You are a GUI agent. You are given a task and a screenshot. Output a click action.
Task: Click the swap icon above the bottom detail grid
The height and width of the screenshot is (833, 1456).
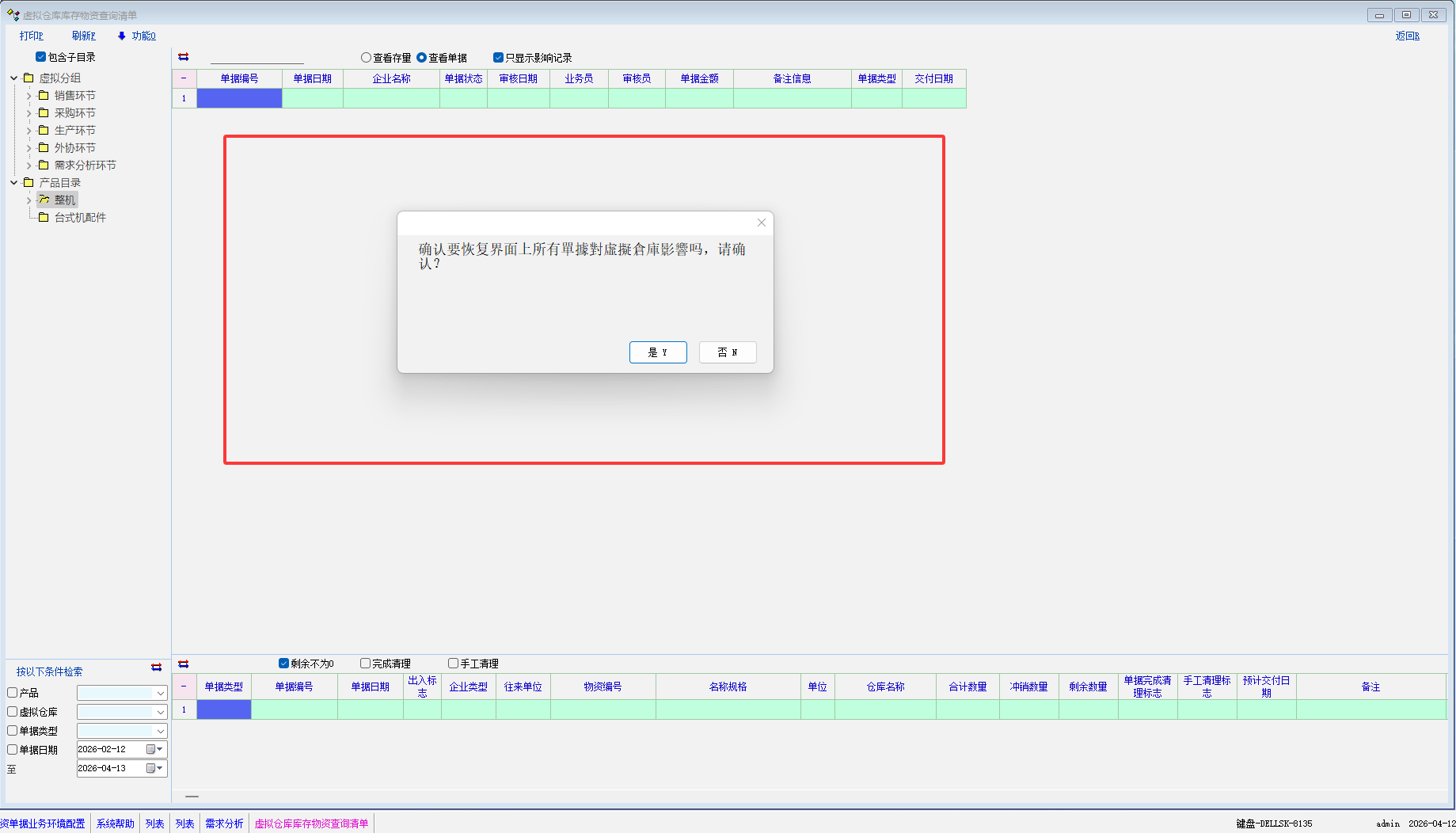coord(183,664)
